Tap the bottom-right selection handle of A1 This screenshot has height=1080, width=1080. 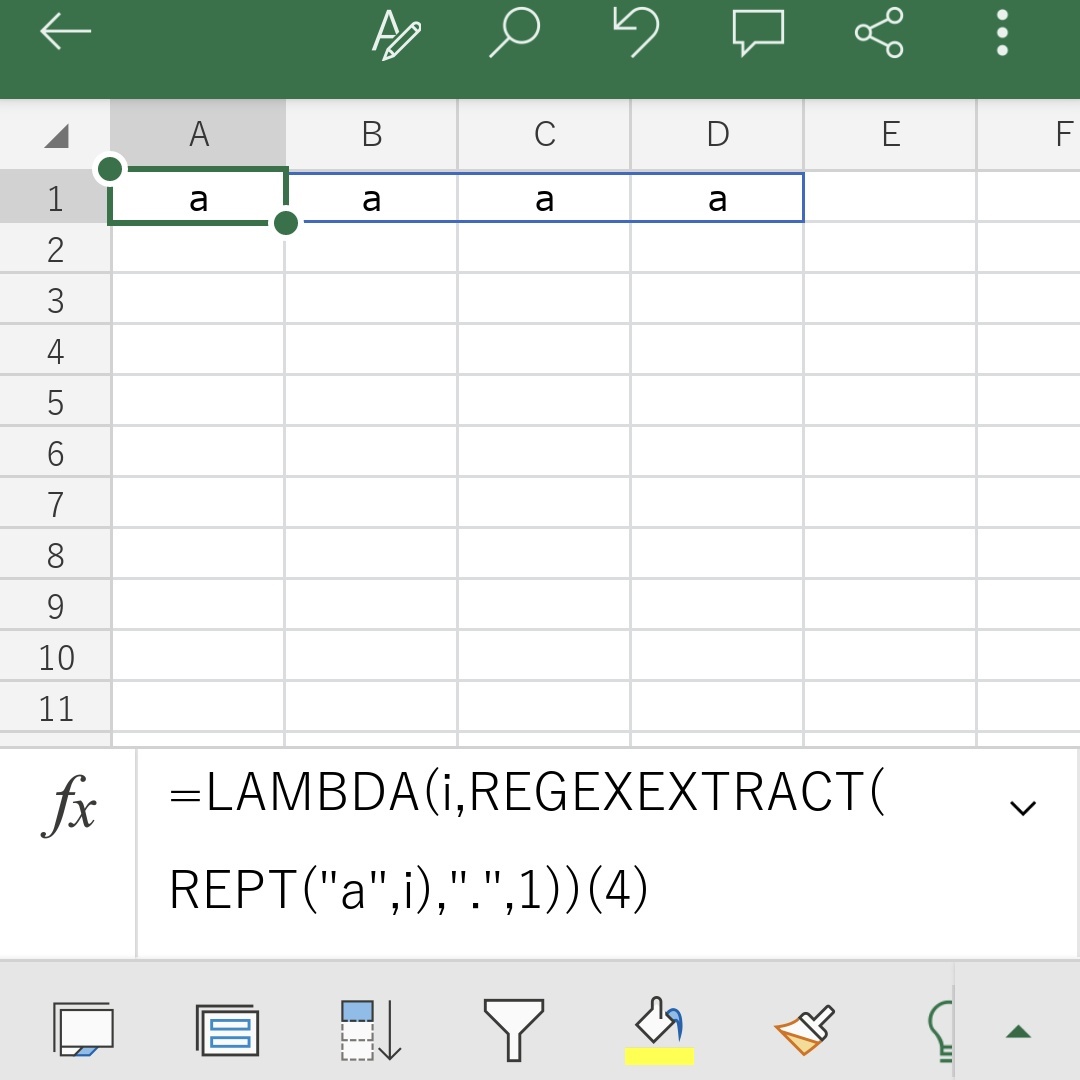coord(286,223)
